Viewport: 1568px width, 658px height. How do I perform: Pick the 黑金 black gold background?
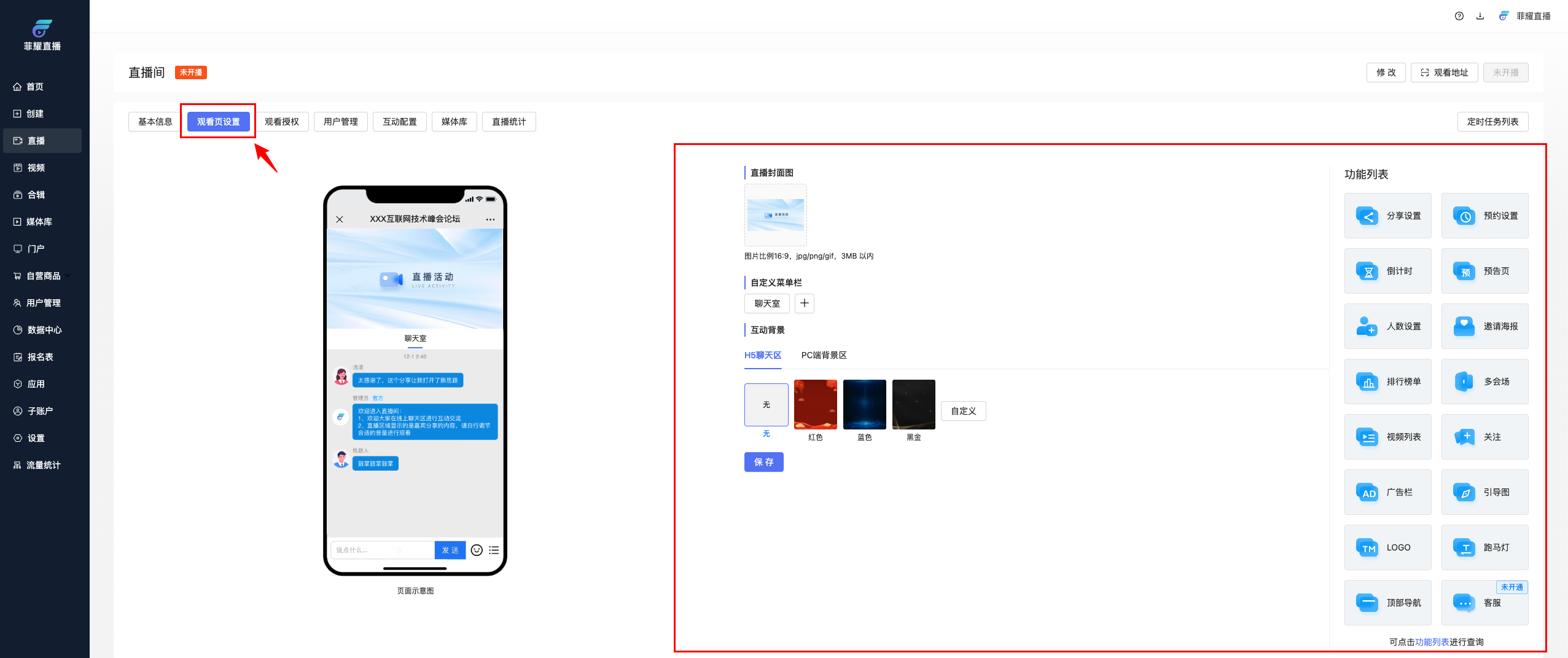[x=913, y=405]
